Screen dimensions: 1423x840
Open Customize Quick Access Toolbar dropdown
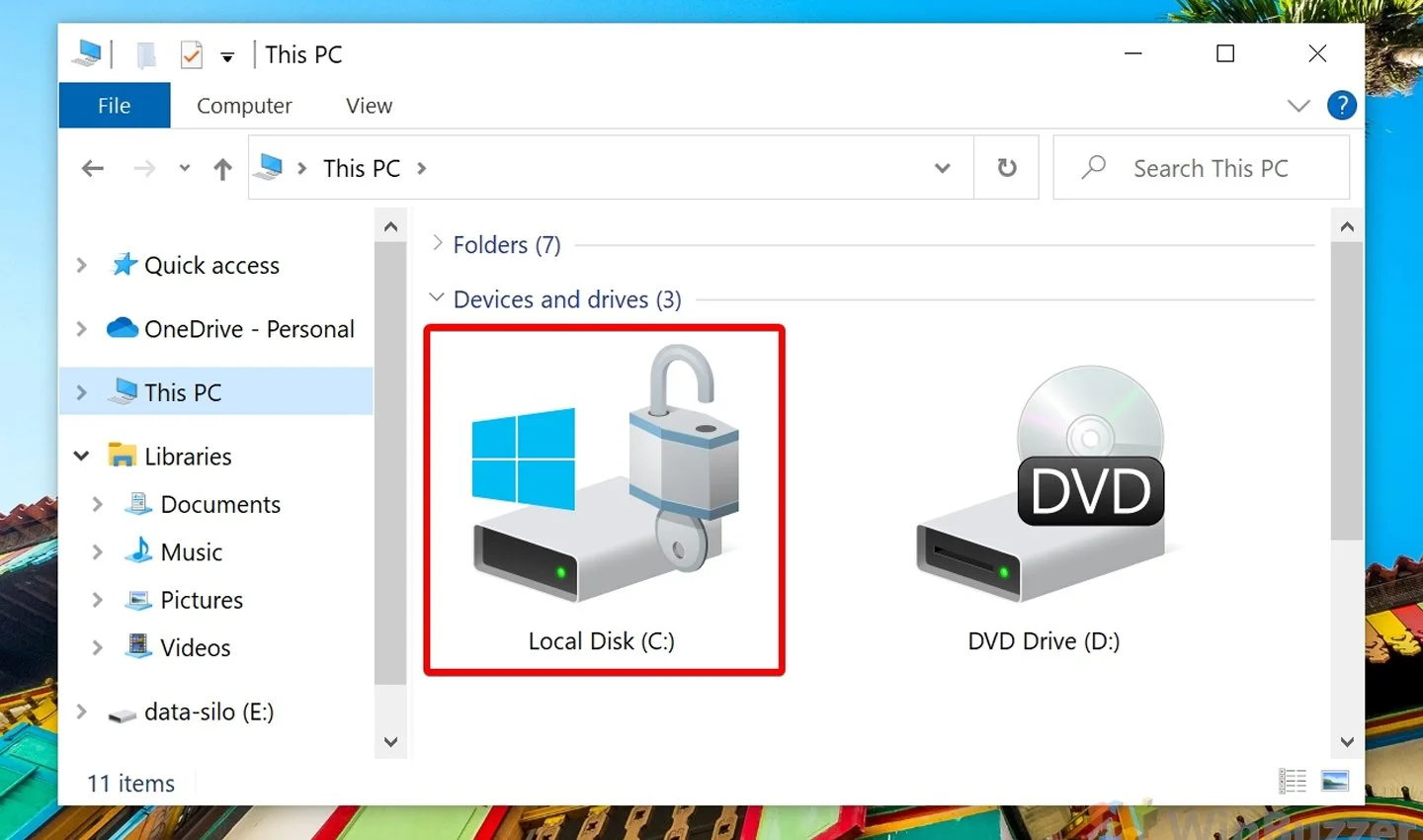point(227,57)
